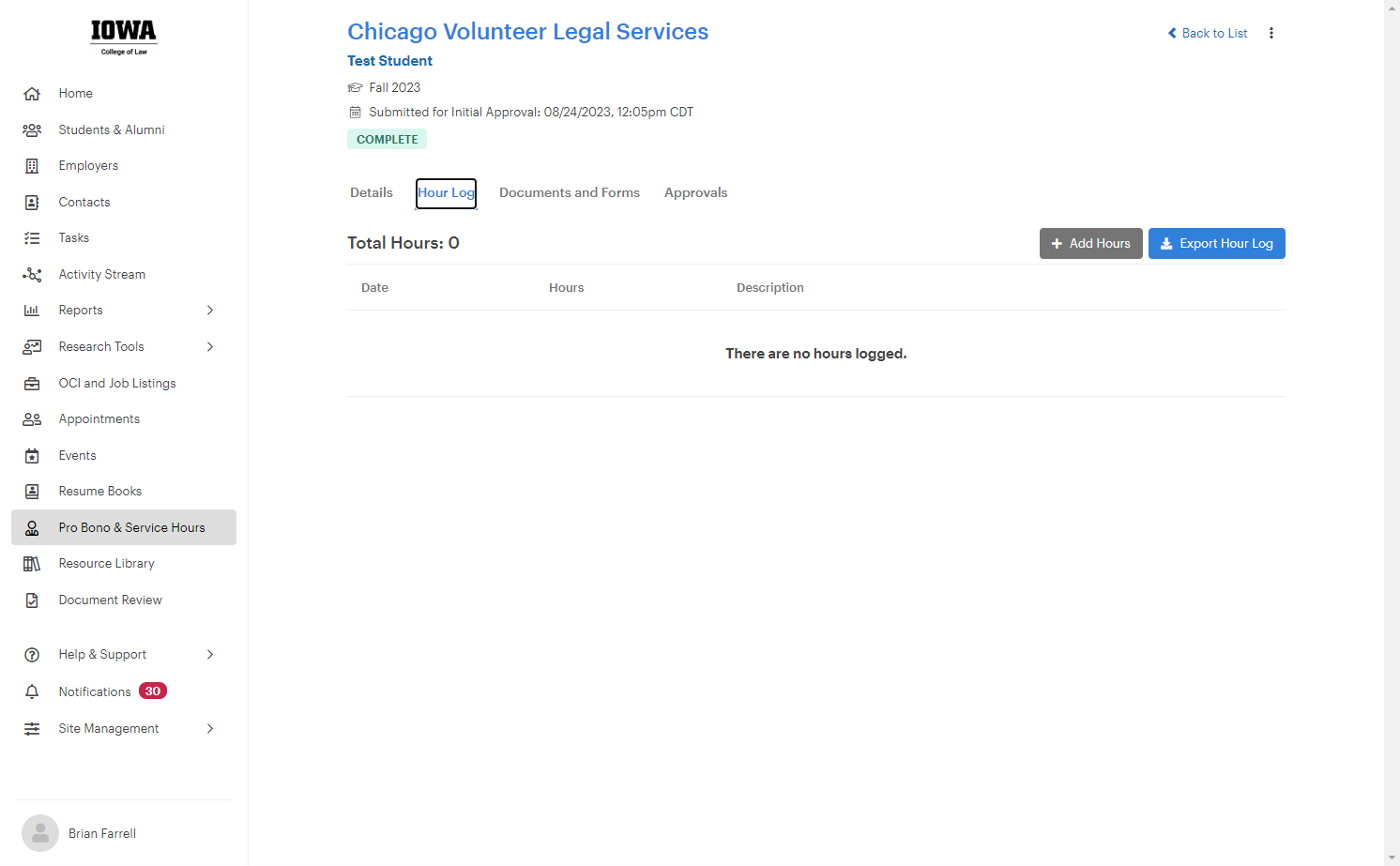Click the Hours column header
Image resolution: width=1400 pixels, height=866 pixels.
(566, 288)
